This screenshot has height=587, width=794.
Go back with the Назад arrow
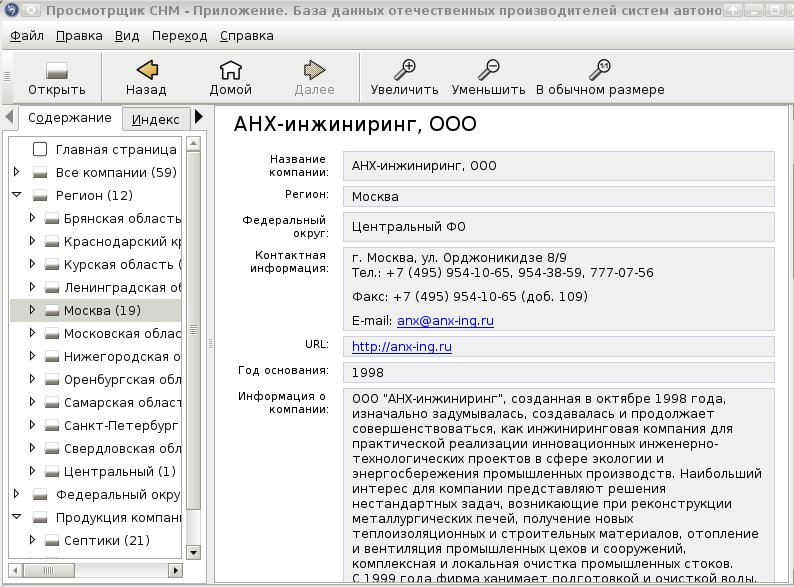tap(147, 70)
